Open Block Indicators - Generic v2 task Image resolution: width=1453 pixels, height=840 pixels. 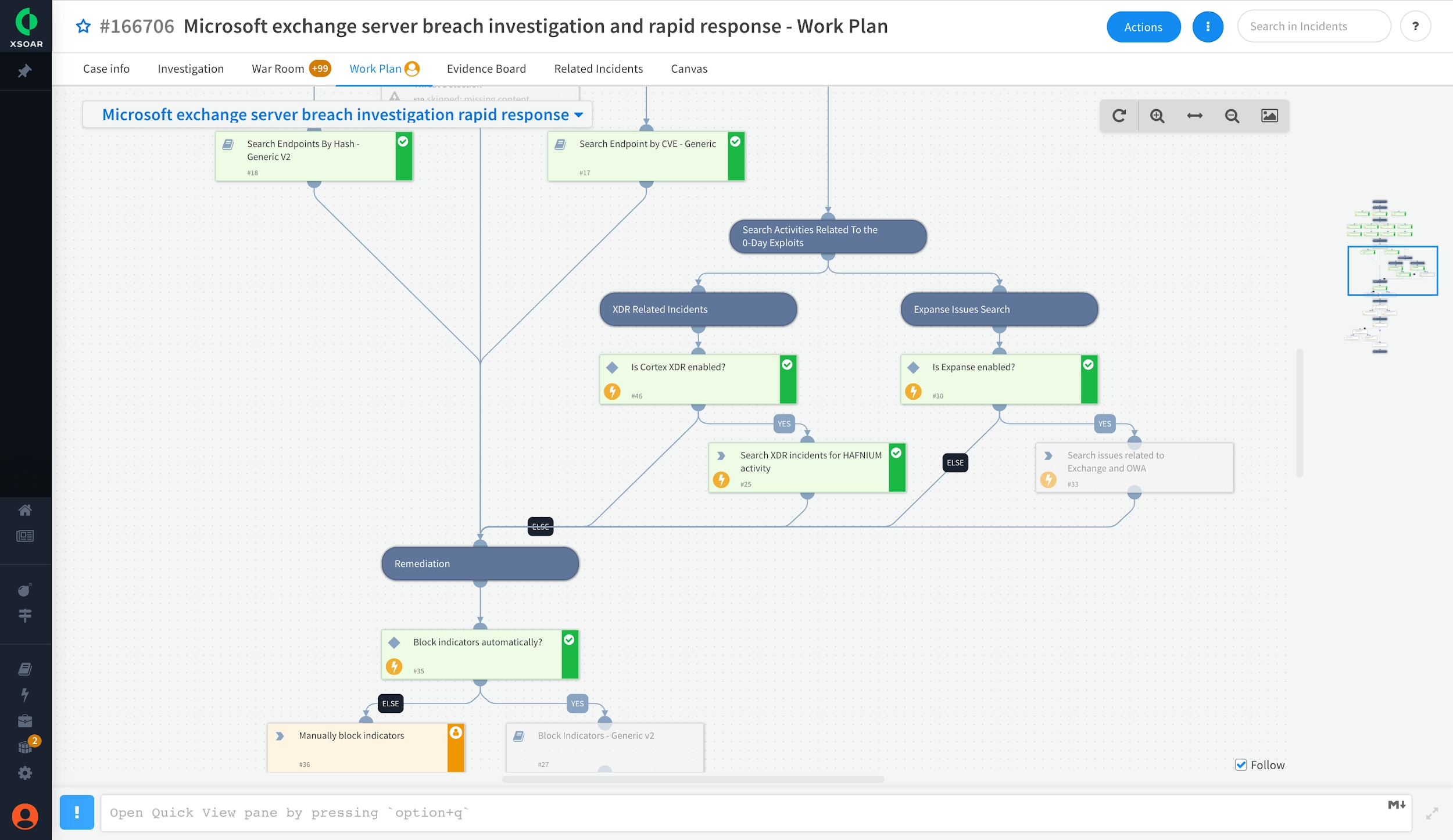click(604, 748)
